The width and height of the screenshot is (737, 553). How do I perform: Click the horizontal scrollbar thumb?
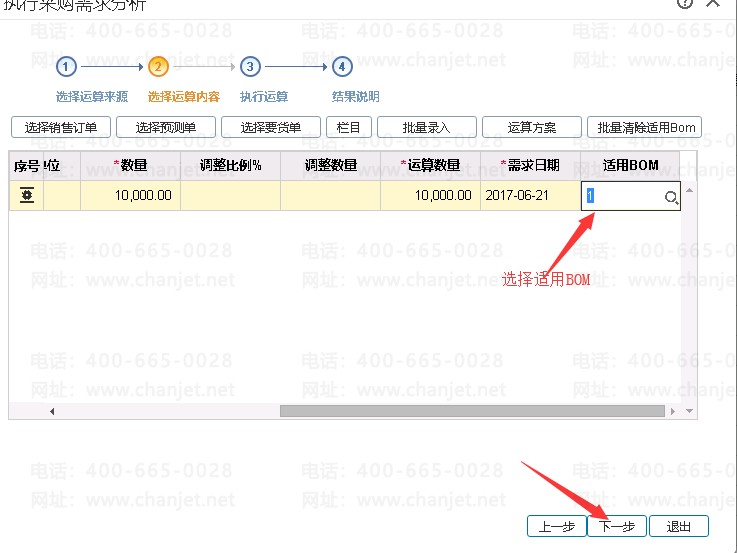472,412
